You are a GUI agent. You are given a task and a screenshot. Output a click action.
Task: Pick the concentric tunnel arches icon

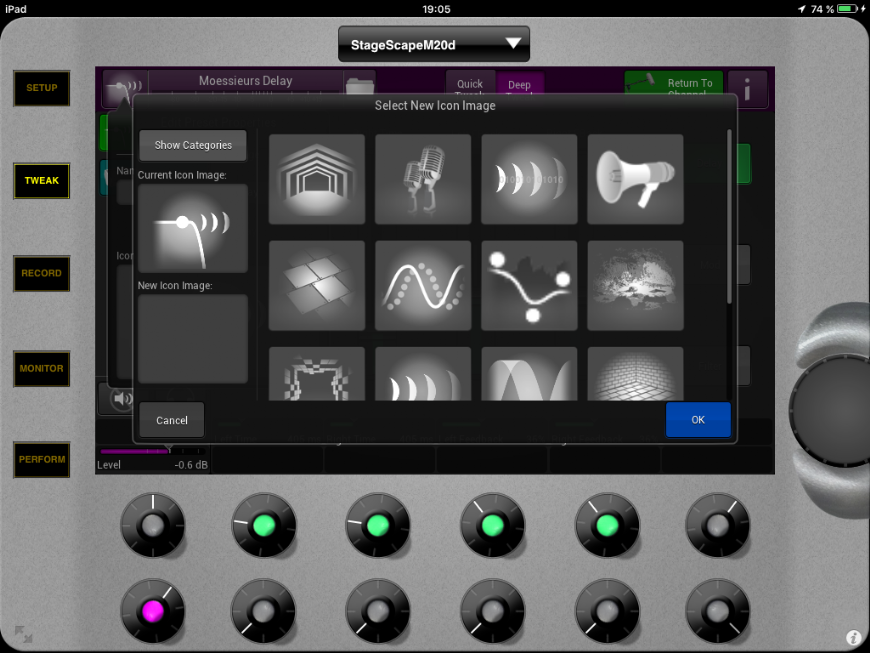317,179
